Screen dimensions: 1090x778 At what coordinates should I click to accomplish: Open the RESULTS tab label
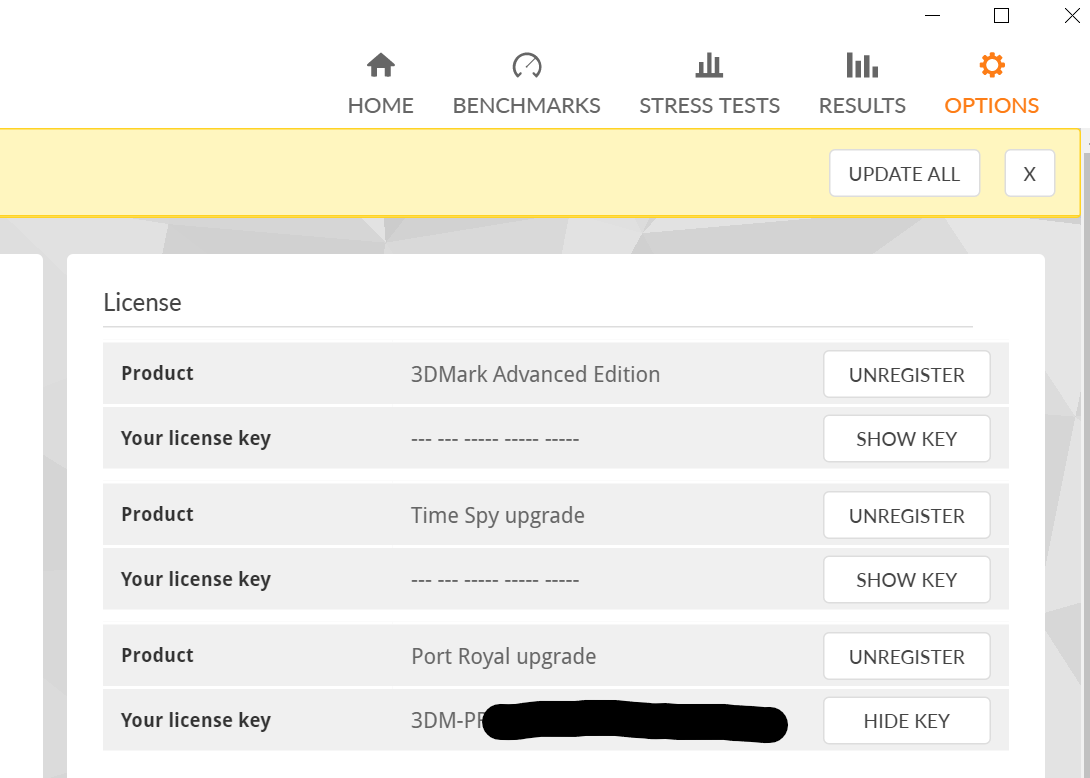point(862,106)
